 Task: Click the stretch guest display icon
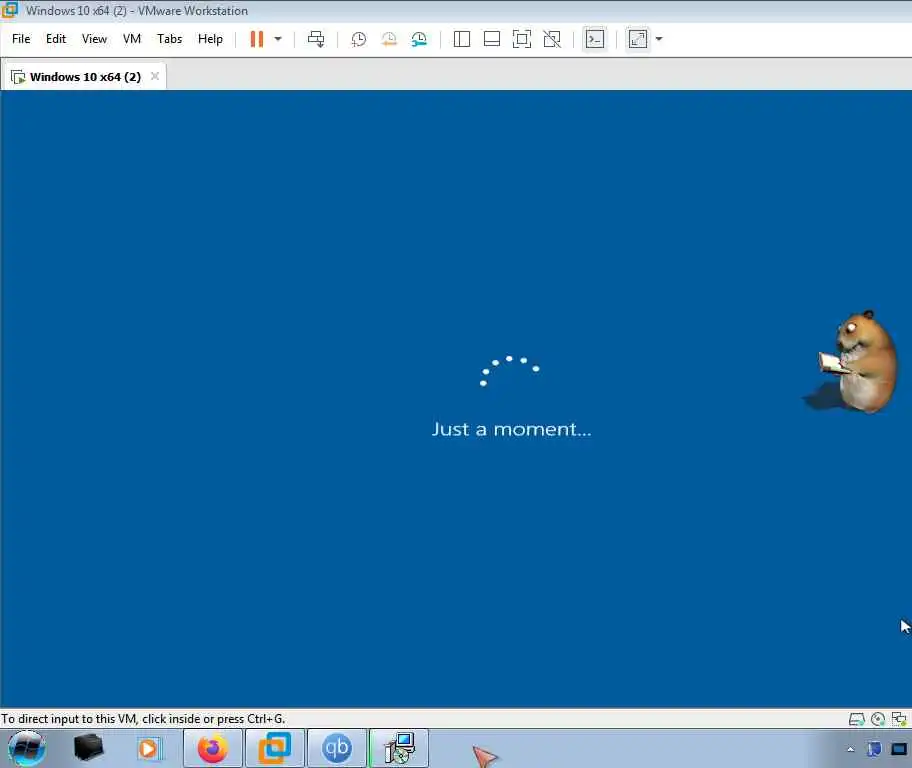(637, 39)
